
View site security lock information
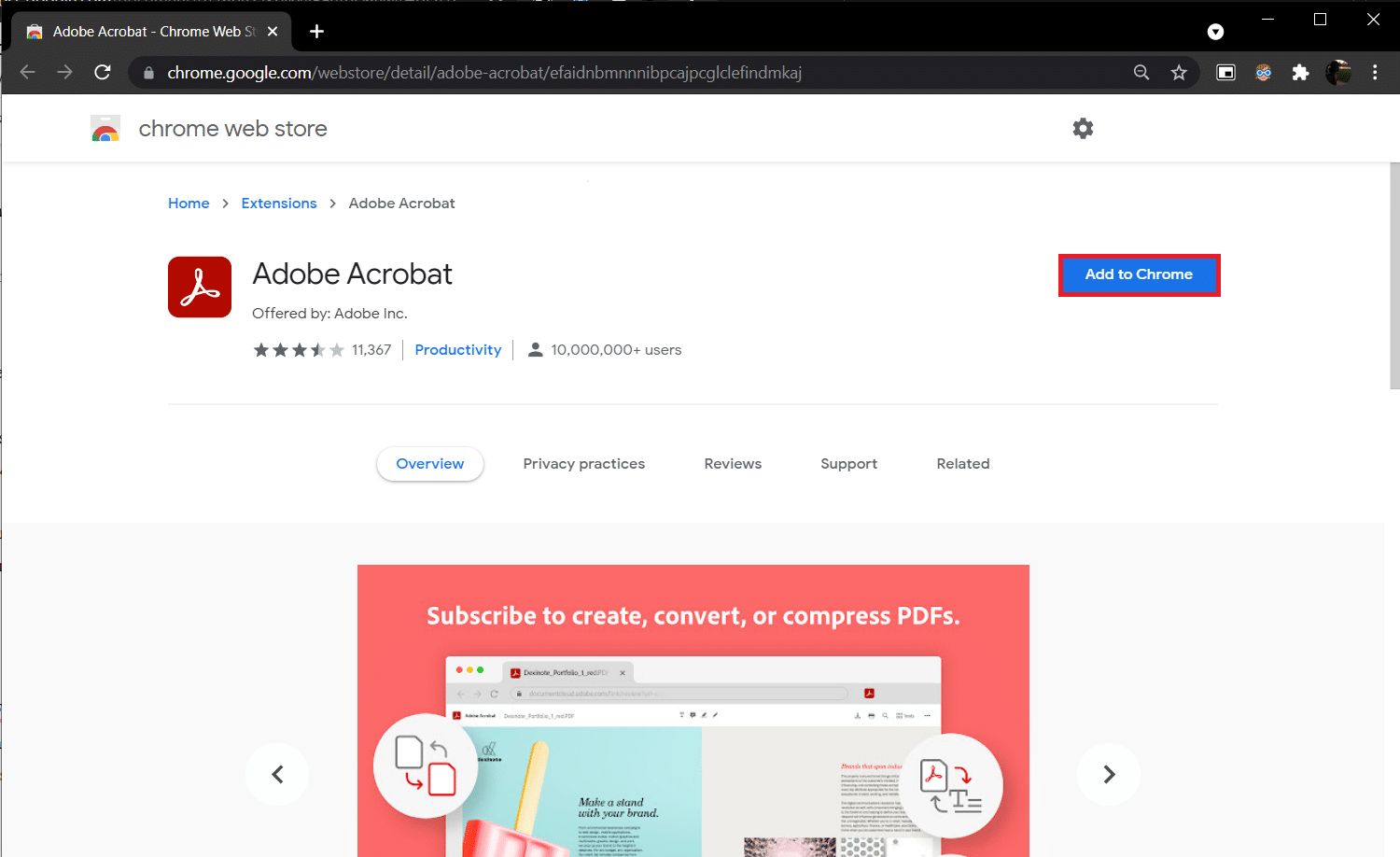click(x=148, y=73)
